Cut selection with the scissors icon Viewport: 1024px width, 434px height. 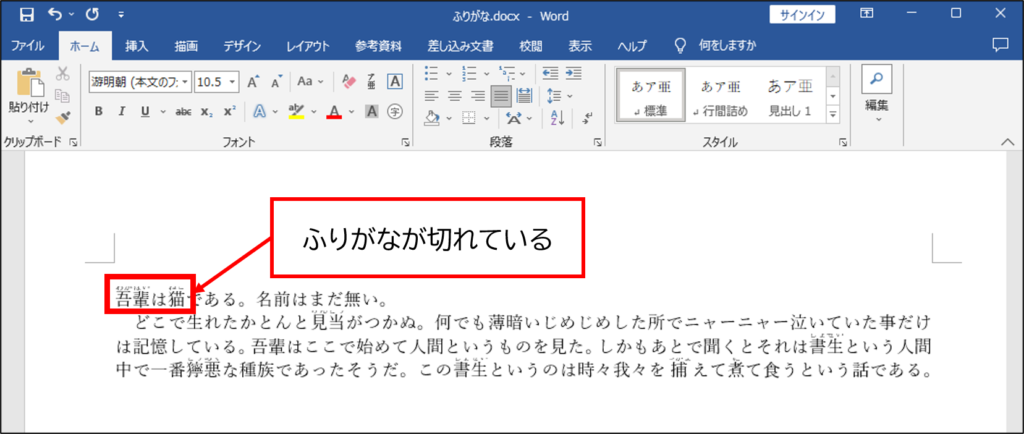[63, 73]
